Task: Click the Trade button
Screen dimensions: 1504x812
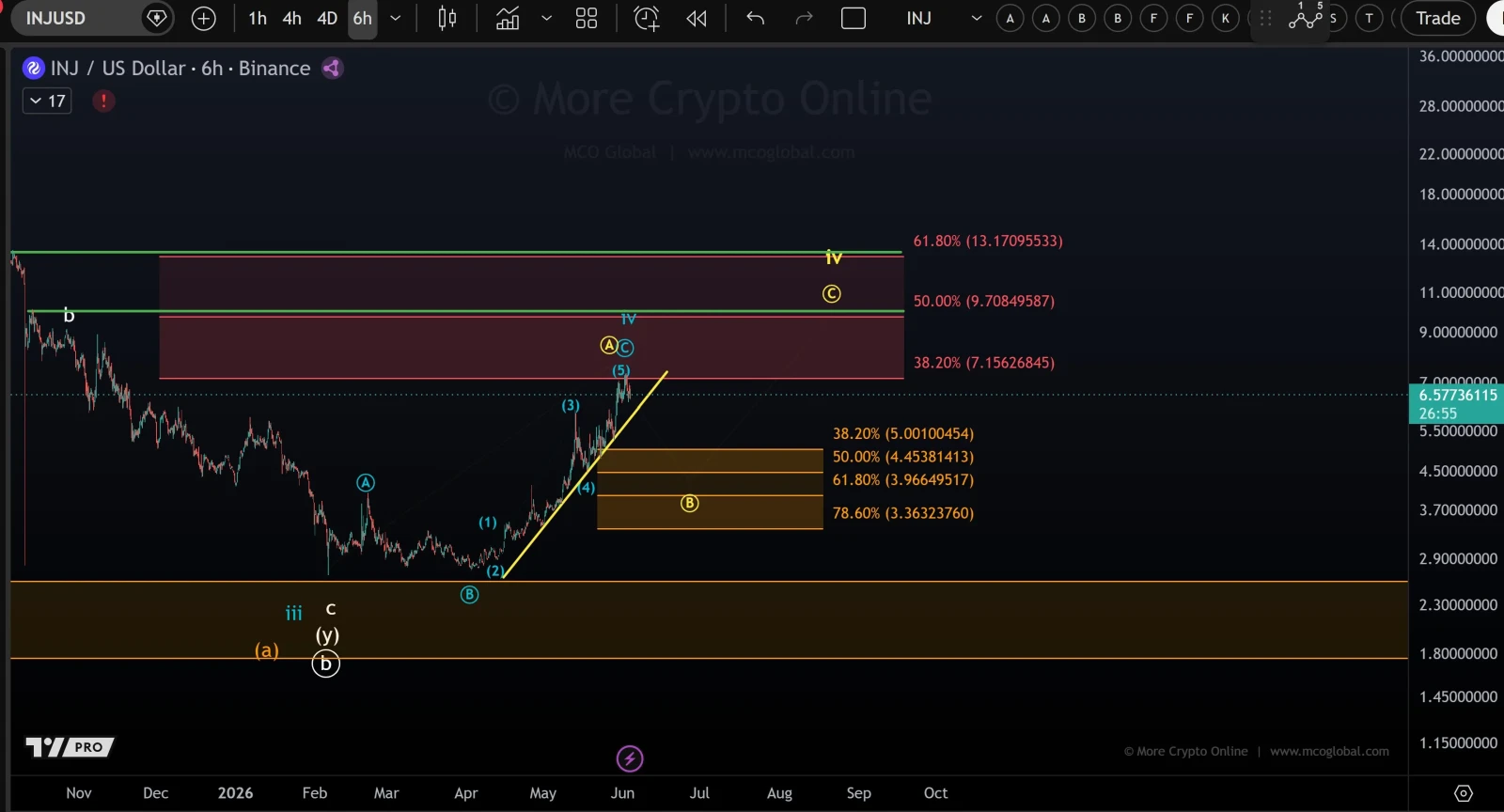Action: coord(1438,18)
